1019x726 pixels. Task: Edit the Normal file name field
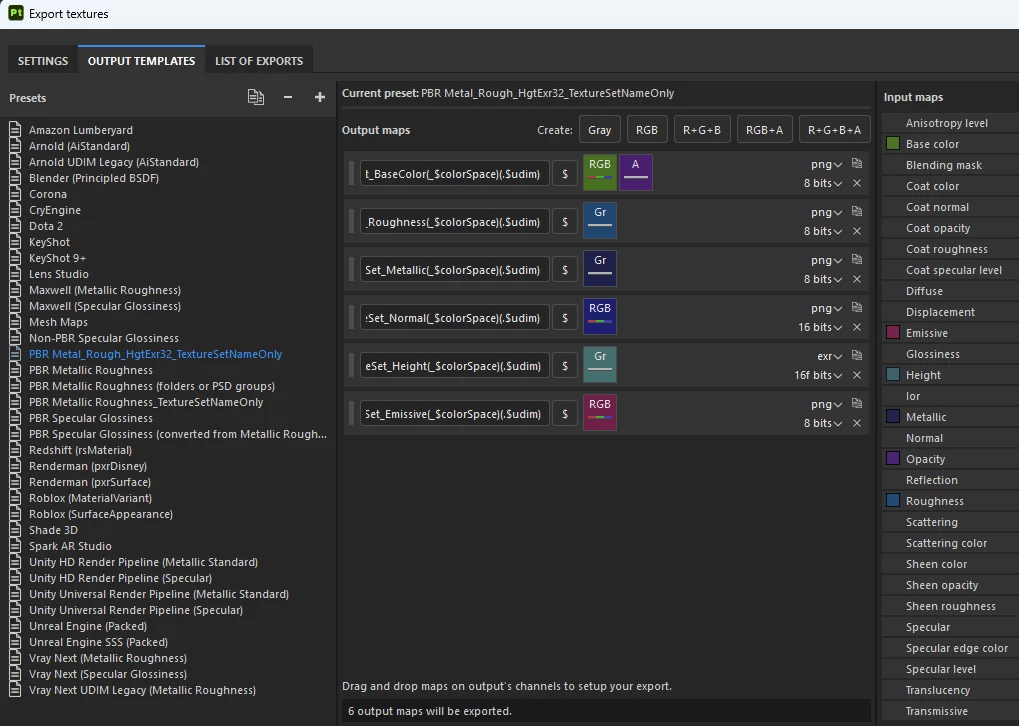[454, 318]
